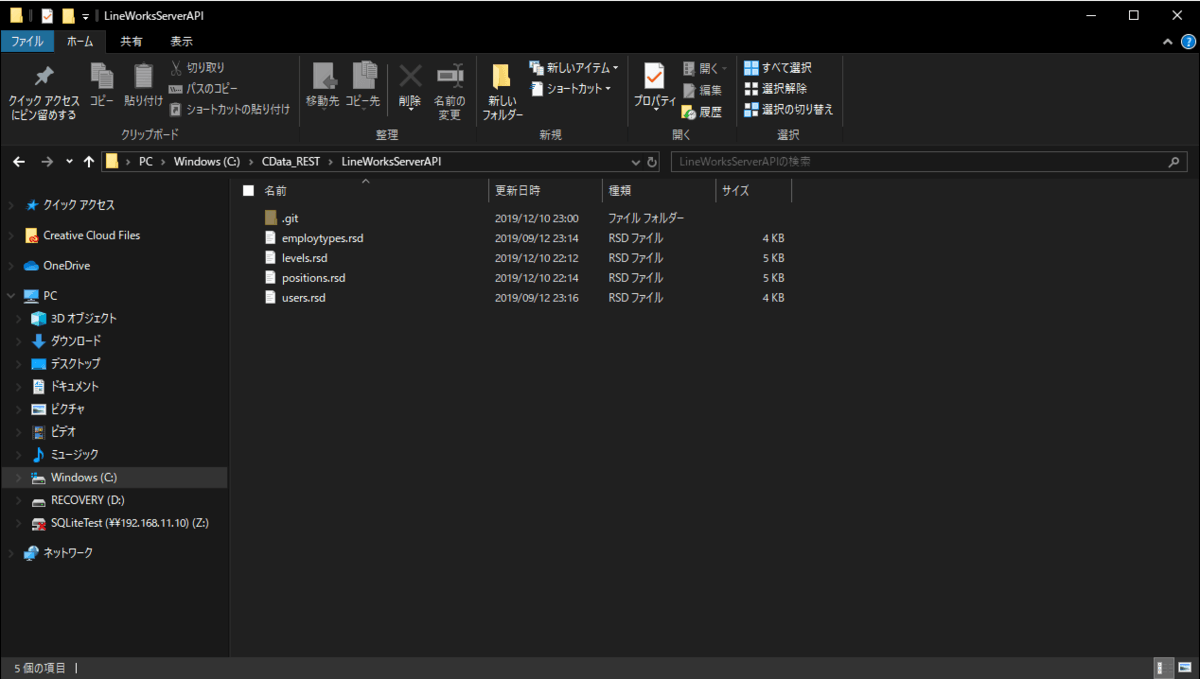Open the File (ファイル) tab
1200x679 pixels.
click(27, 41)
